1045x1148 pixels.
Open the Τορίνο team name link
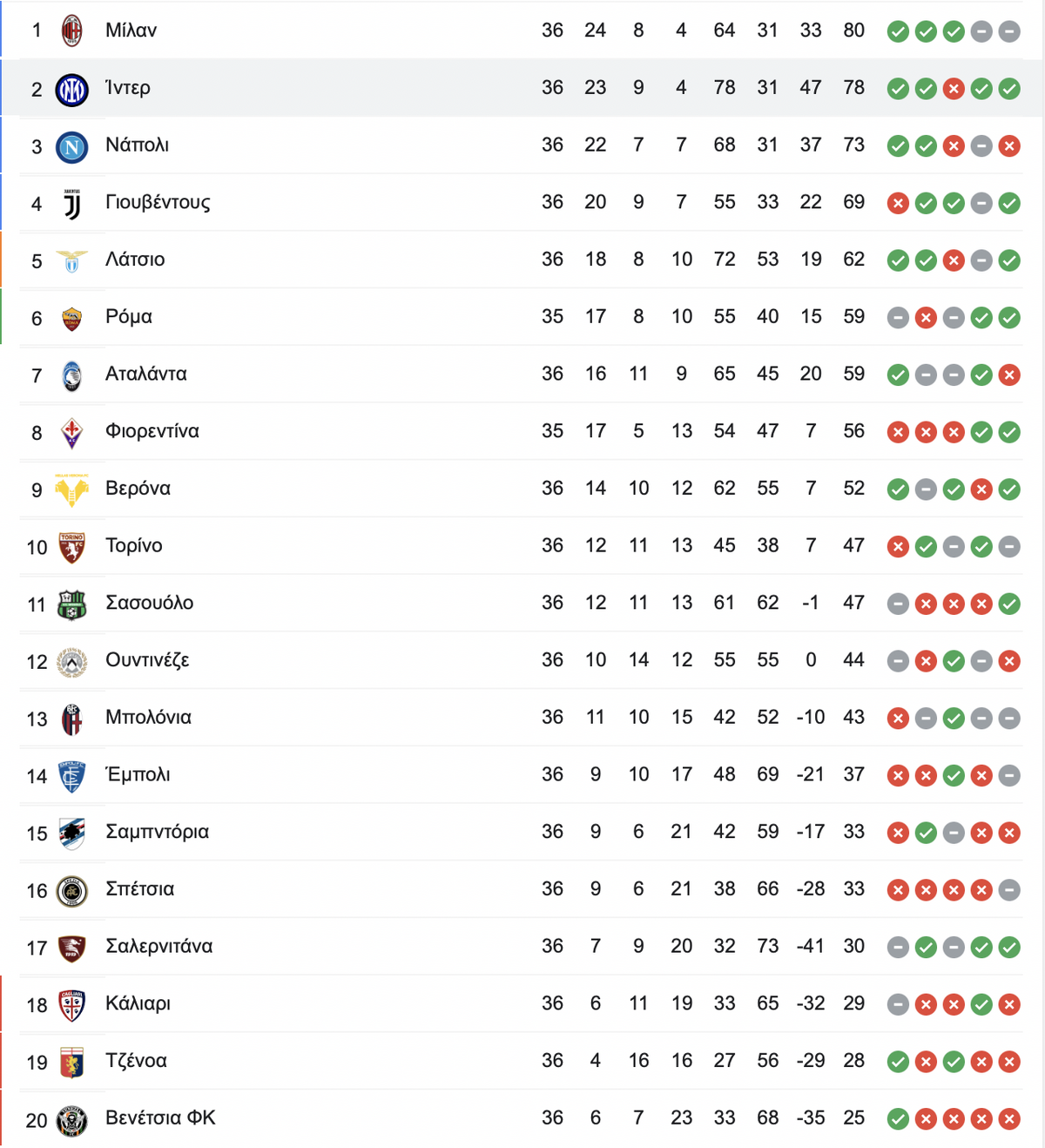[133, 545]
